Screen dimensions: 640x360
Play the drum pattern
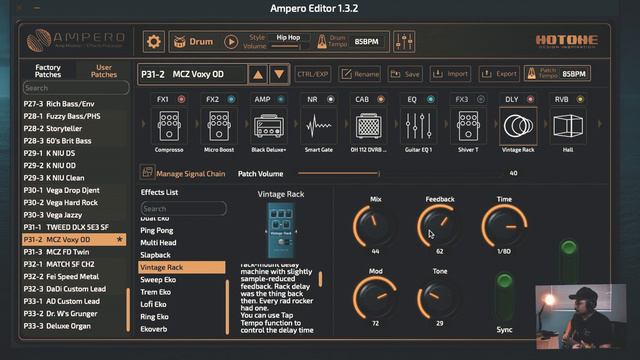tap(231, 42)
